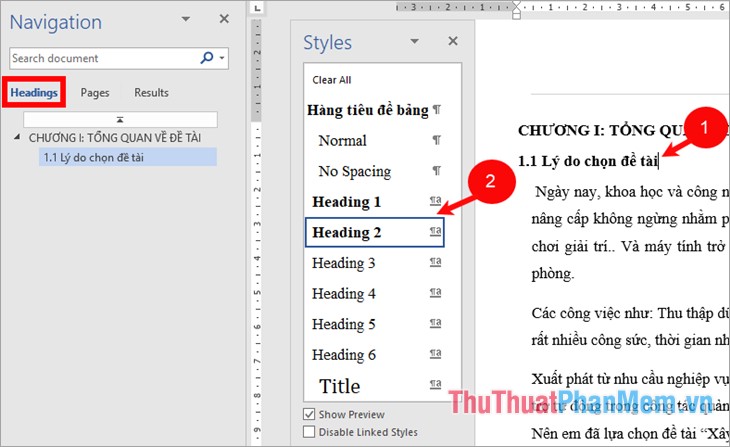
Task: Apply the Heading 2 style
Action: pyautogui.click(x=375, y=232)
